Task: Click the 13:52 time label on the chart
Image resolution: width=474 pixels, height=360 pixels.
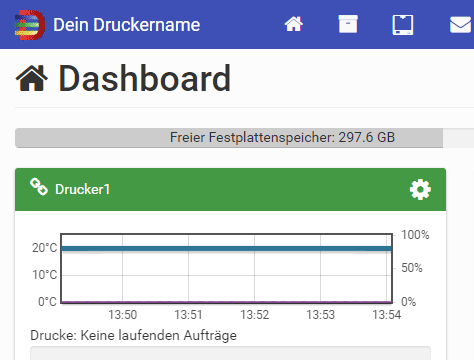Action: coord(255,315)
